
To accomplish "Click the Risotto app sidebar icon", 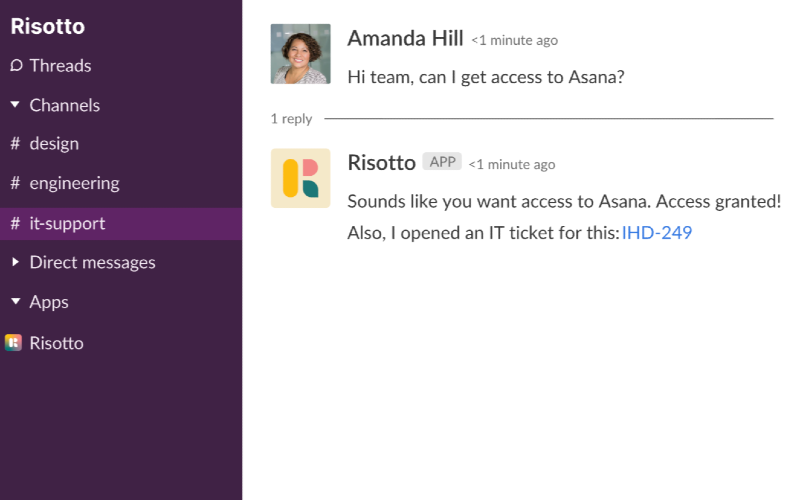I will point(13,343).
